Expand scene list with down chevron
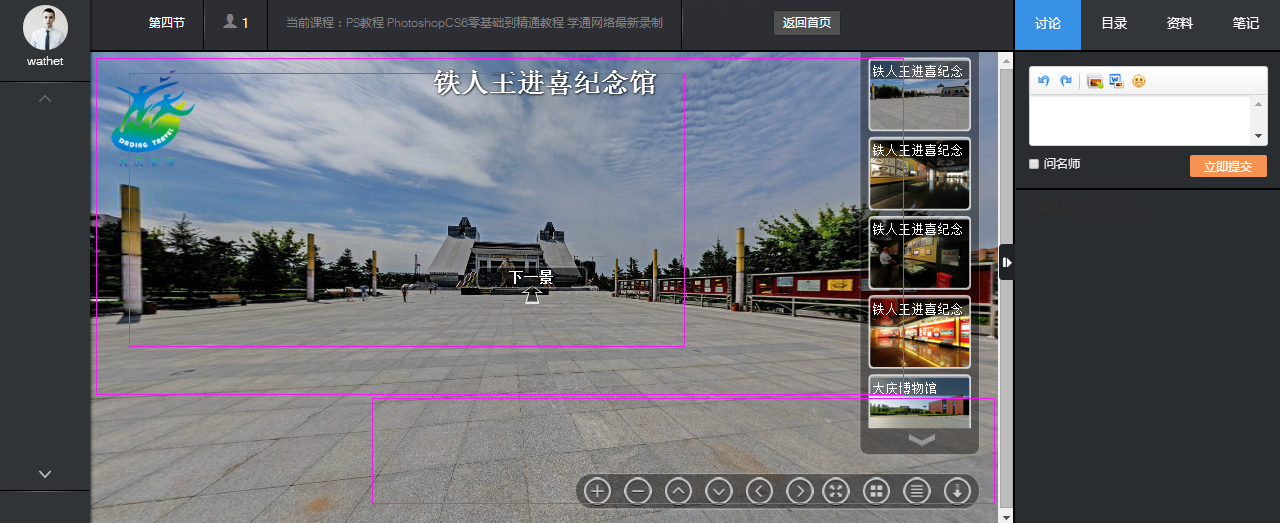1280x523 pixels. pos(921,439)
